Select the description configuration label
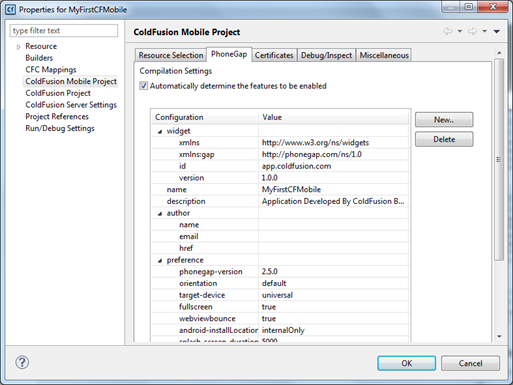 (x=186, y=201)
